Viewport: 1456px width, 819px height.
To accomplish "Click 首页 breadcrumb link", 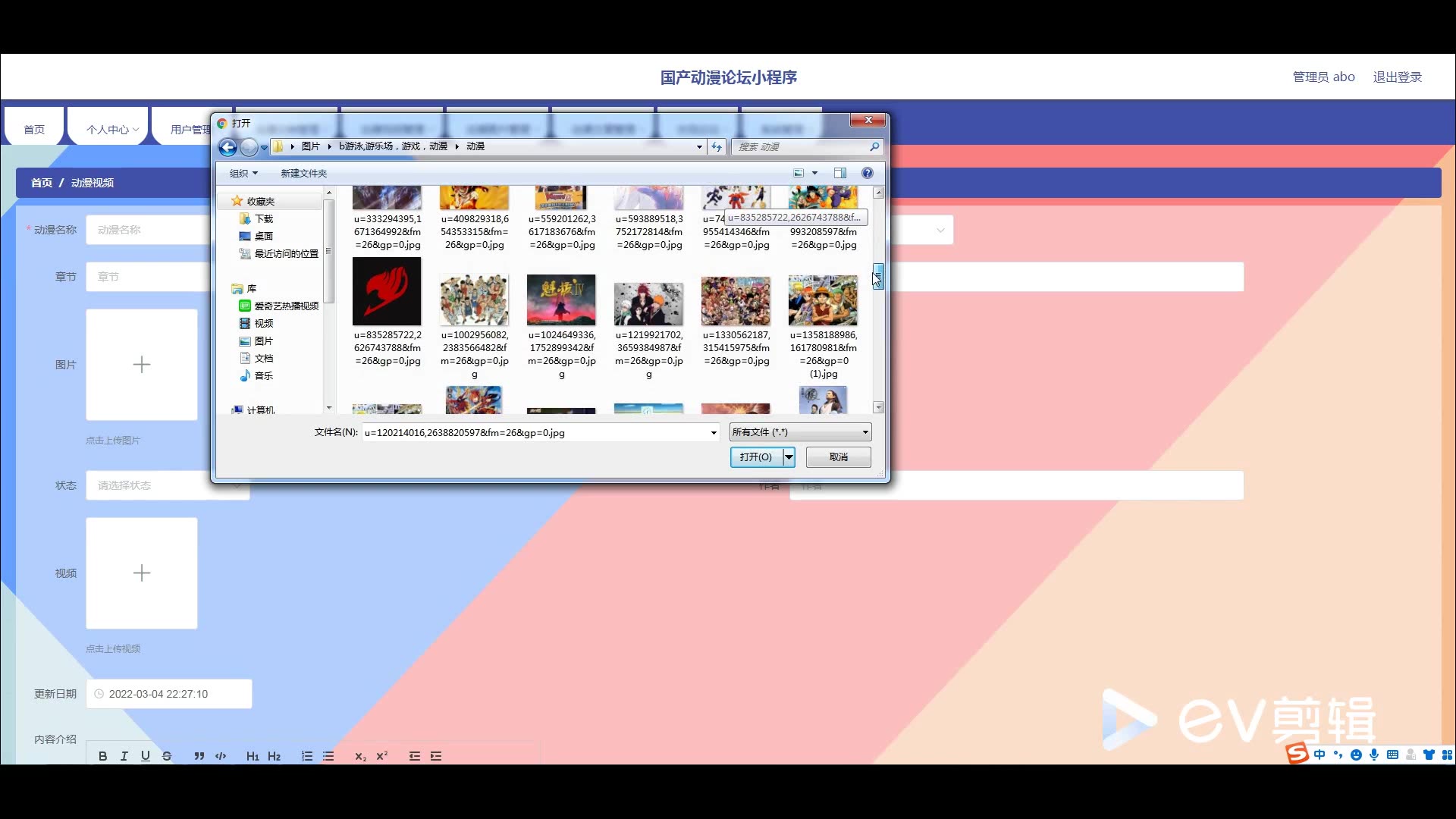I will click(x=42, y=183).
